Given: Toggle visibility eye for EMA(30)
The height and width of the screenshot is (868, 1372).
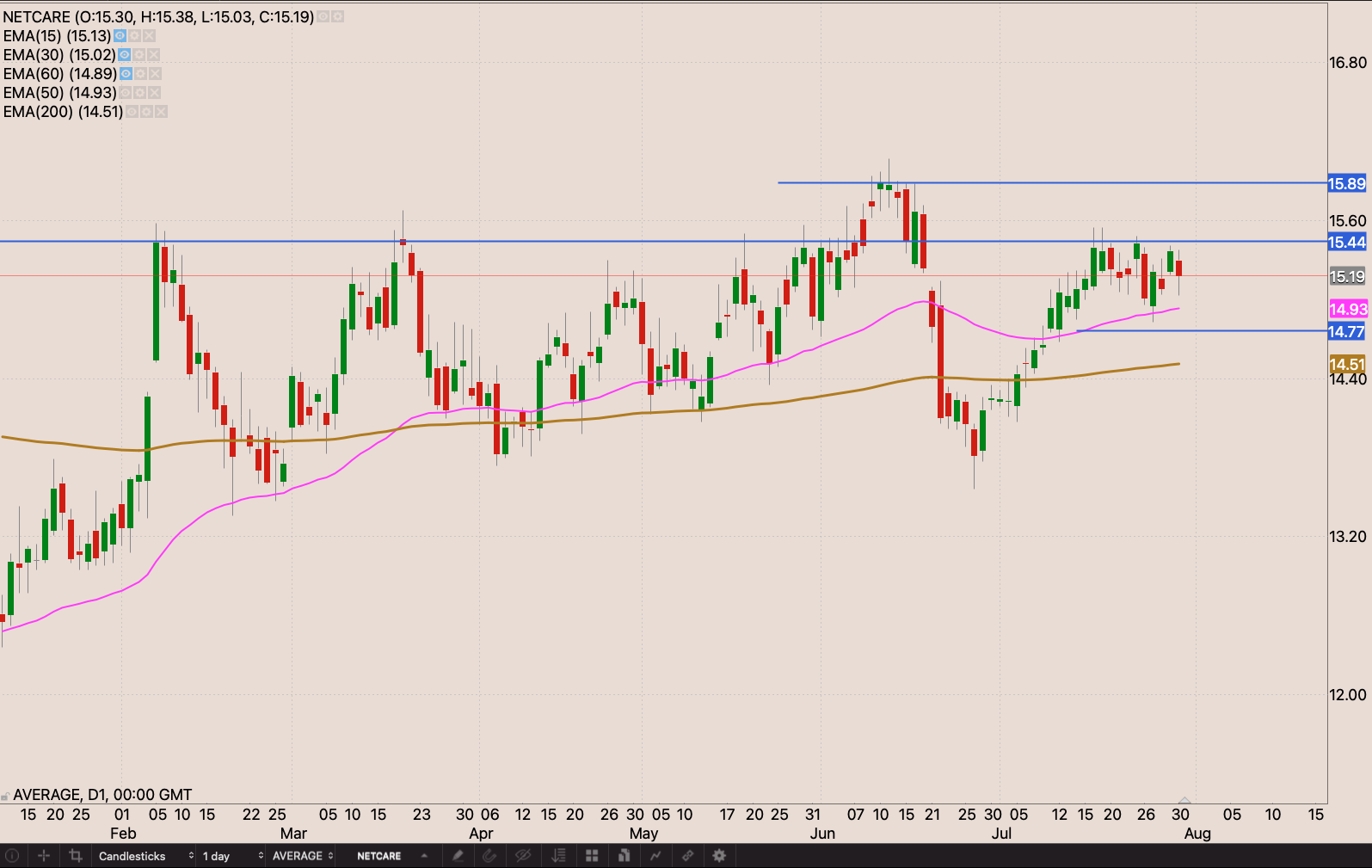Looking at the screenshot, I should (125, 55).
